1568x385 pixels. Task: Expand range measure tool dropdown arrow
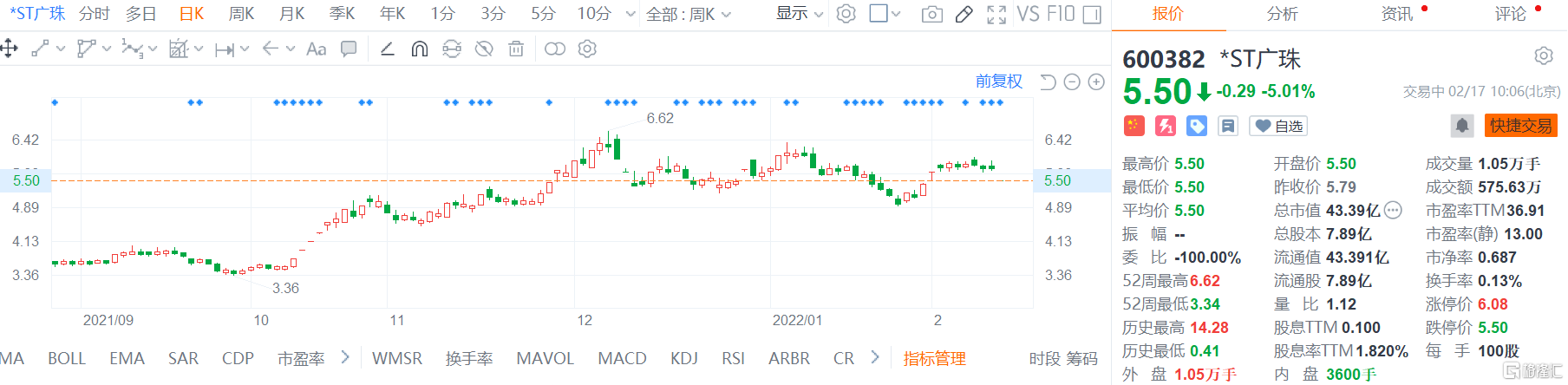pos(245,49)
